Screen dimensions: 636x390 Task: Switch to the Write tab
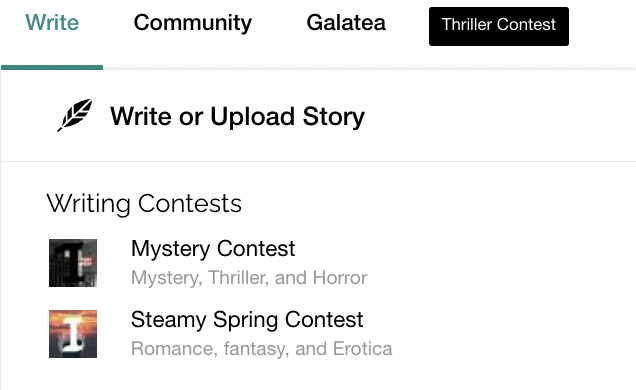tap(52, 22)
